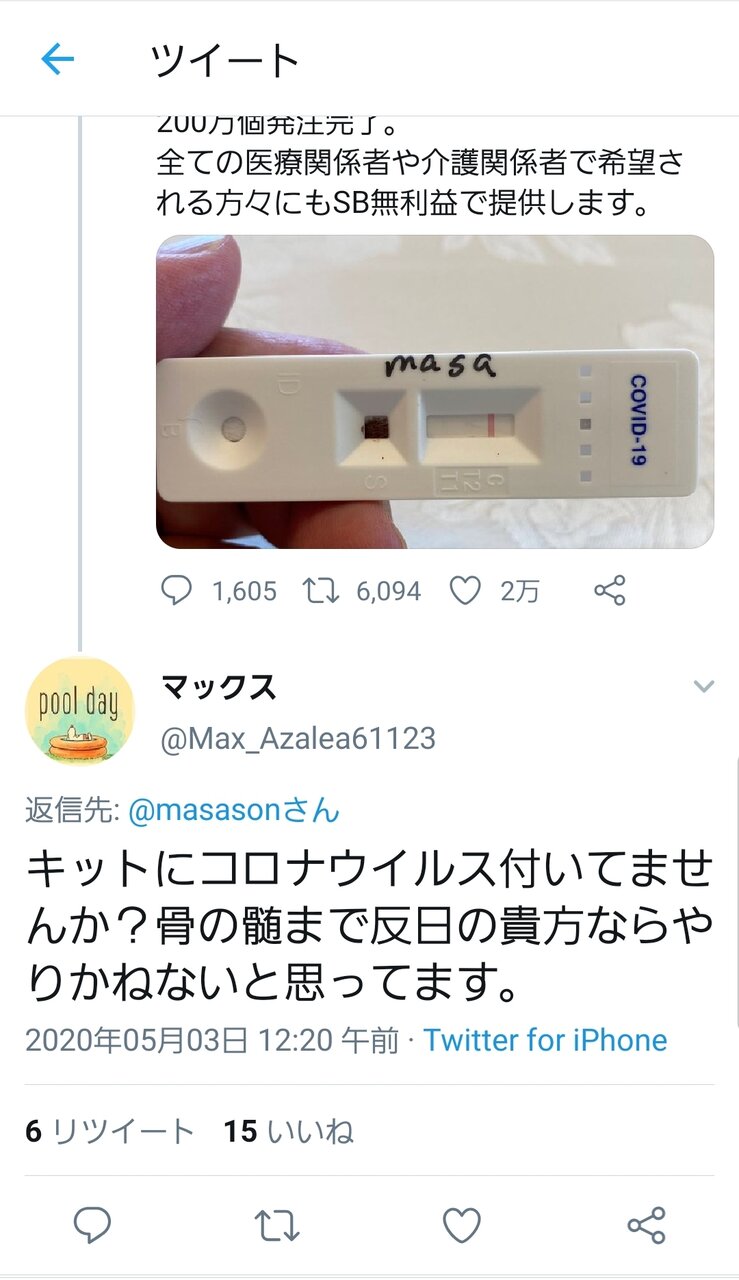Screen dimensions: 739x1280
Task: Open the pool day profile avatar
Action: pos(79,711)
